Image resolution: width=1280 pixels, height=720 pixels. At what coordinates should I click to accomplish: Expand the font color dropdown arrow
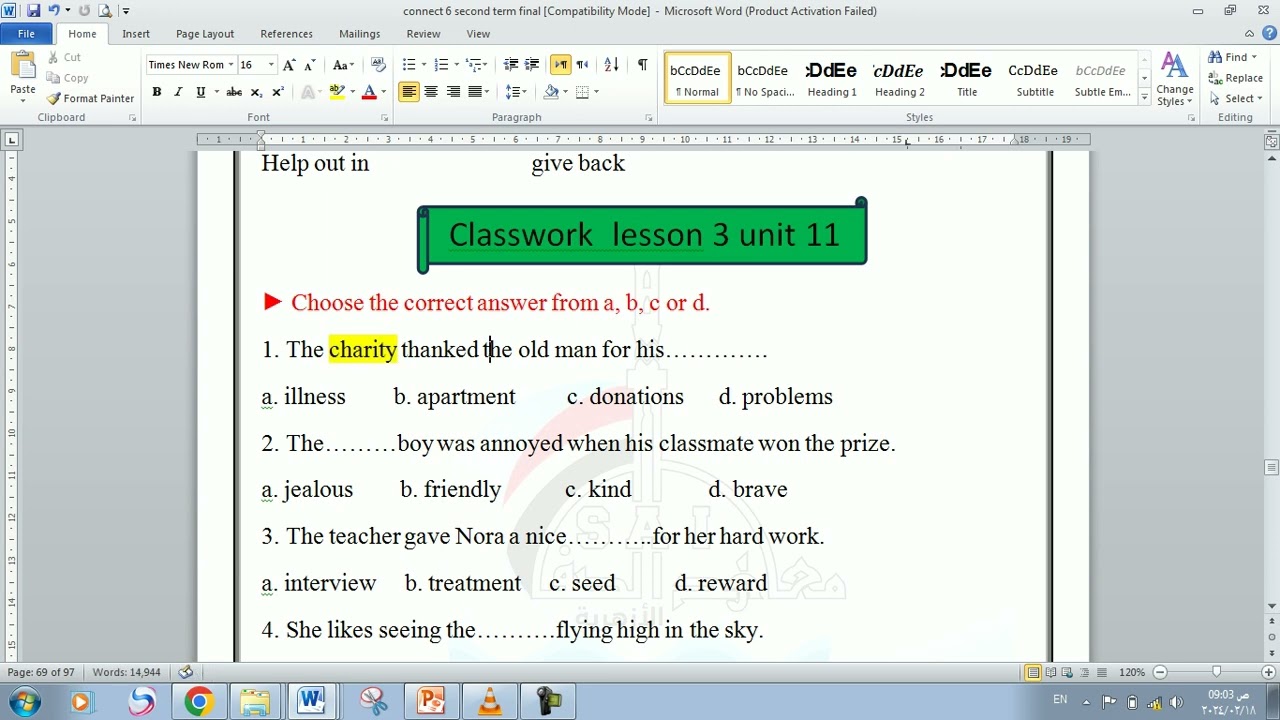pyautogui.click(x=383, y=92)
